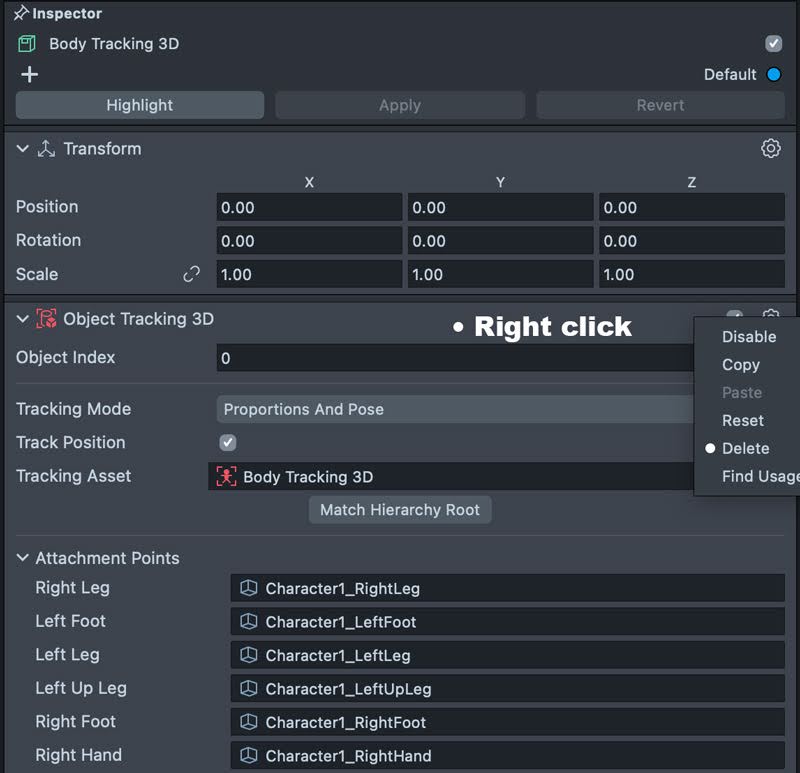This screenshot has width=800, height=773.
Task: Open the Transform settings gear
Action: coord(770,149)
